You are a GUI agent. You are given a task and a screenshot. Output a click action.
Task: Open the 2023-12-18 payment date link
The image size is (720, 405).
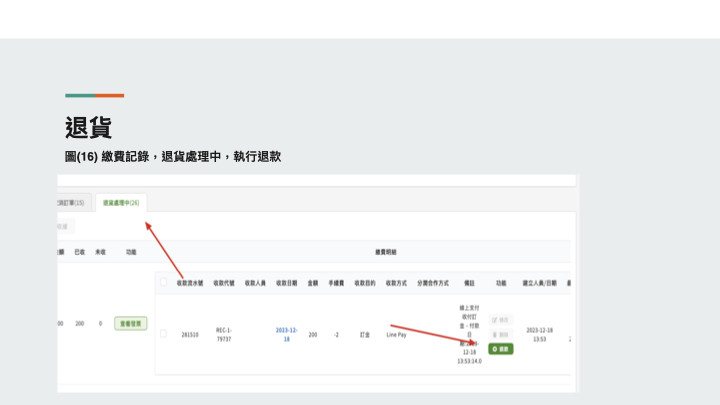click(x=287, y=334)
